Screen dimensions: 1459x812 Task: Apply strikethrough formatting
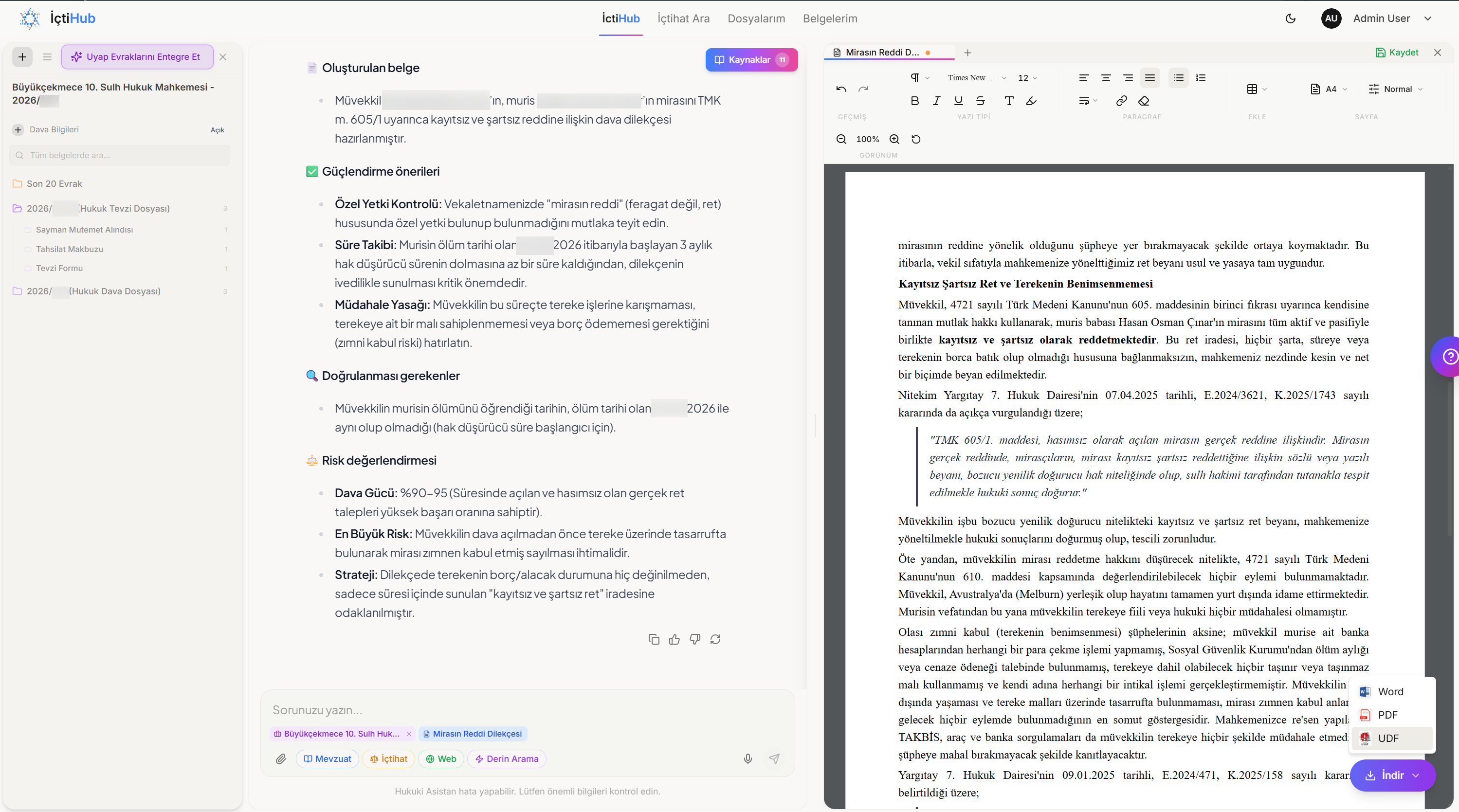pyautogui.click(x=981, y=101)
